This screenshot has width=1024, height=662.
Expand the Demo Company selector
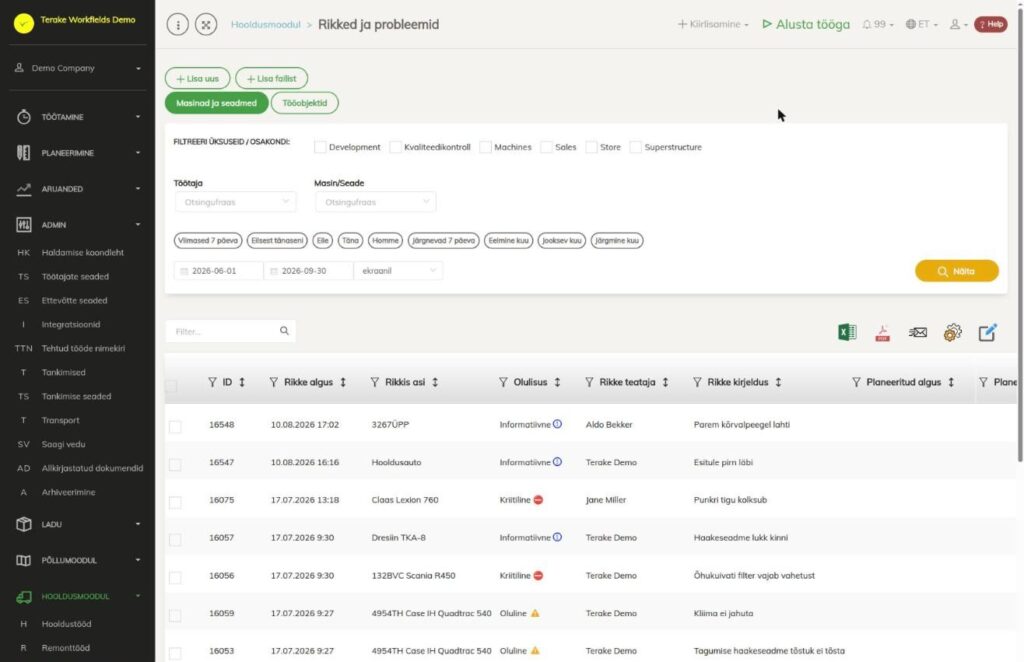[78, 68]
